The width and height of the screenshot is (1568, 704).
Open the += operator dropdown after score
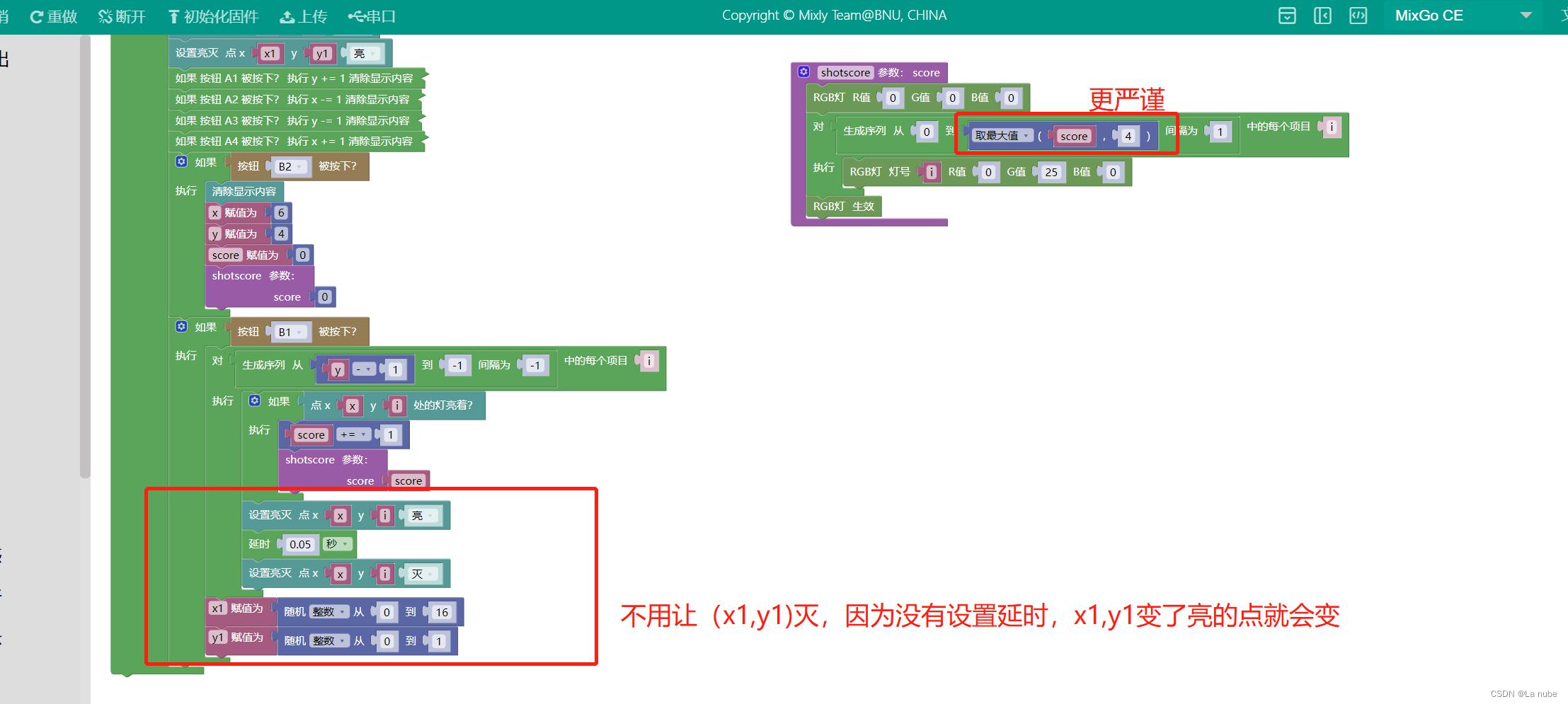(x=353, y=434)
